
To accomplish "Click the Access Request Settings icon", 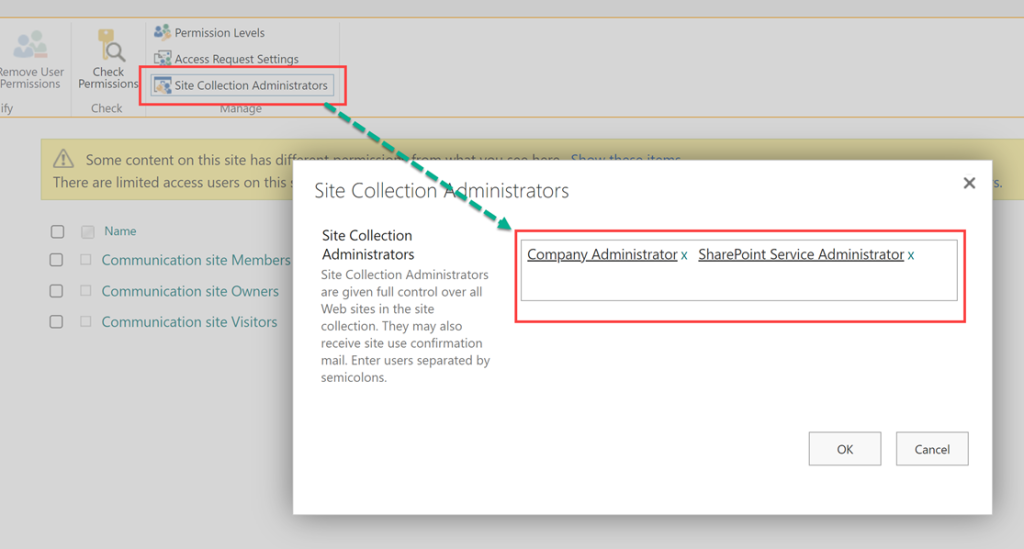I will 162,58.
